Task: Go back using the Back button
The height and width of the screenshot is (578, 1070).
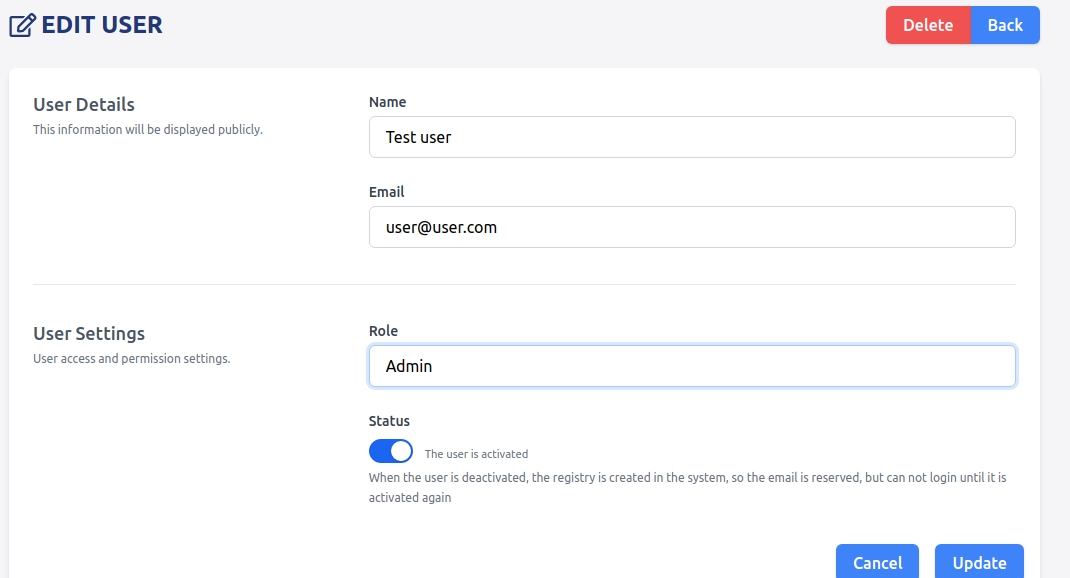Action: pos(1005,25)
